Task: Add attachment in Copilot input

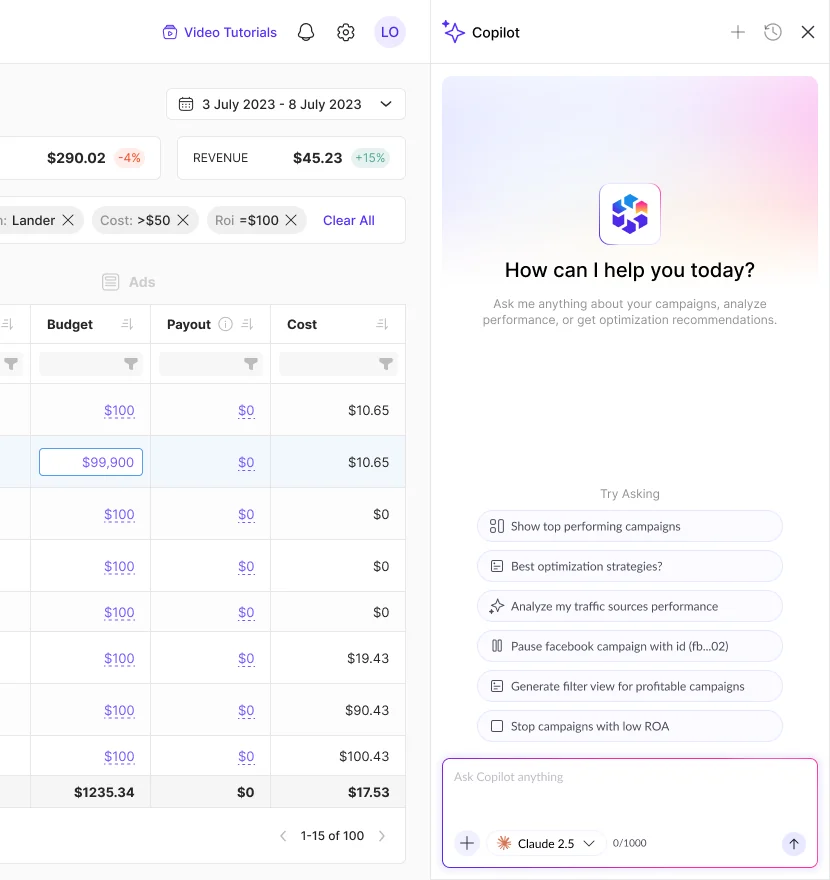Action: click(467, 843)
